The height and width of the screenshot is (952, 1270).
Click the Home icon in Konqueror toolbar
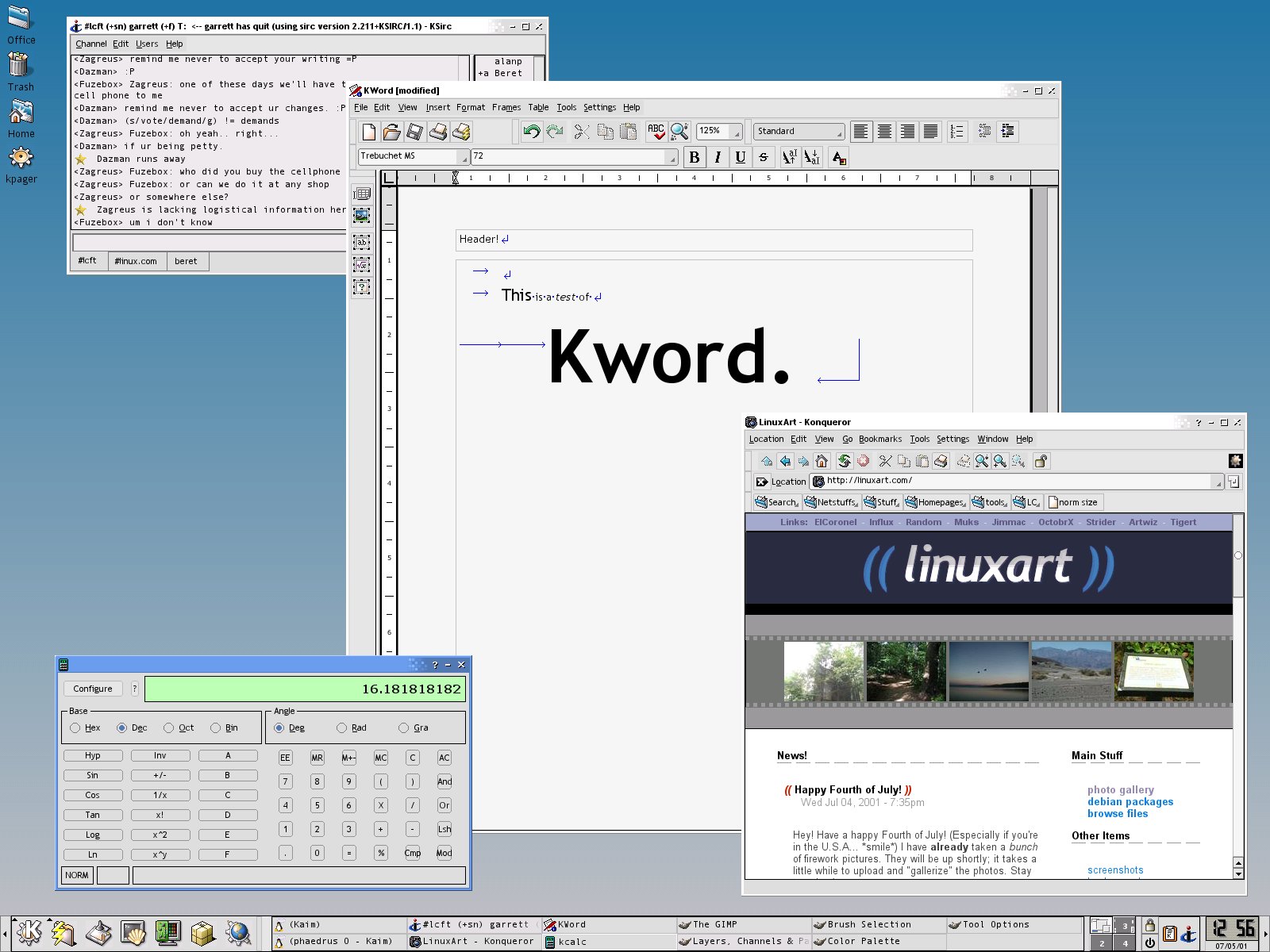(822, 461)
